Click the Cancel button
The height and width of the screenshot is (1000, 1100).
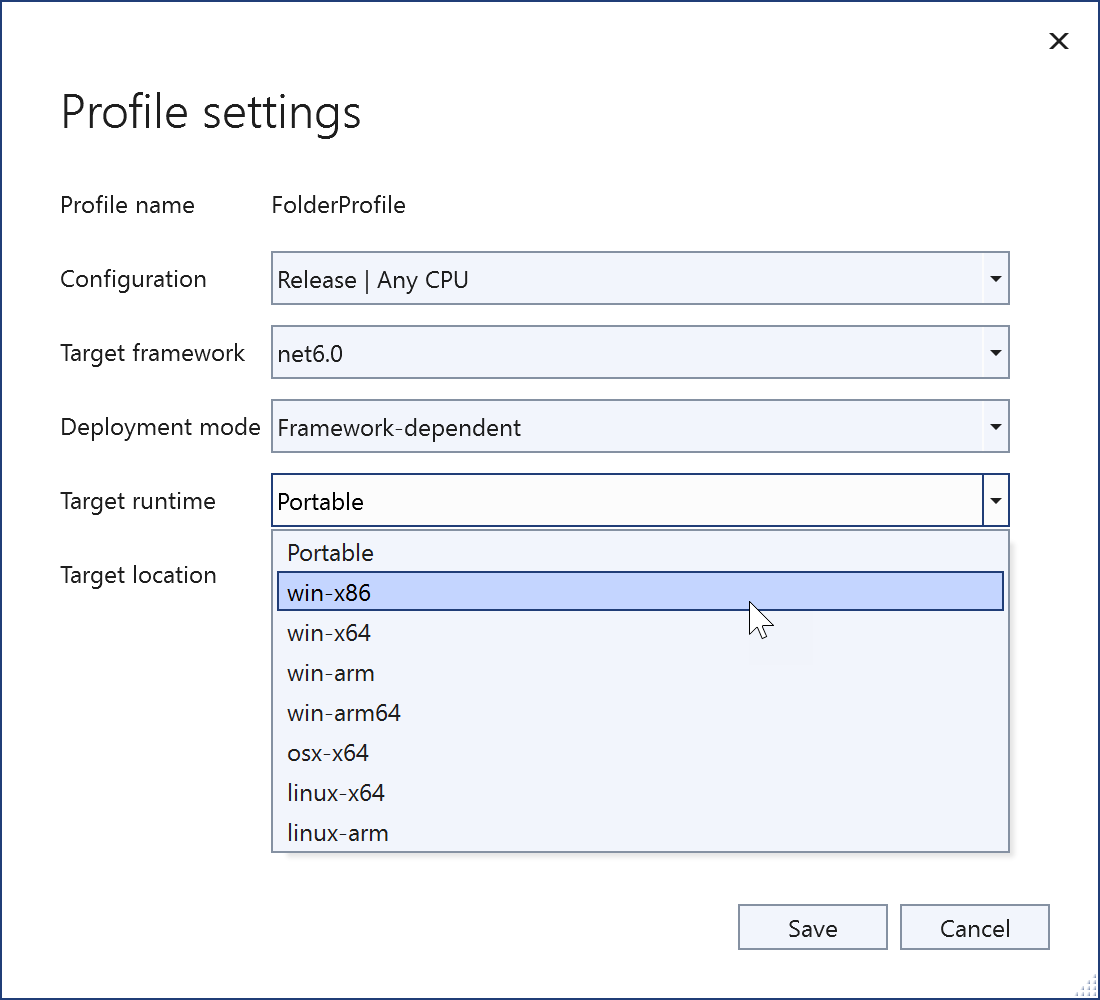[974, 928]
